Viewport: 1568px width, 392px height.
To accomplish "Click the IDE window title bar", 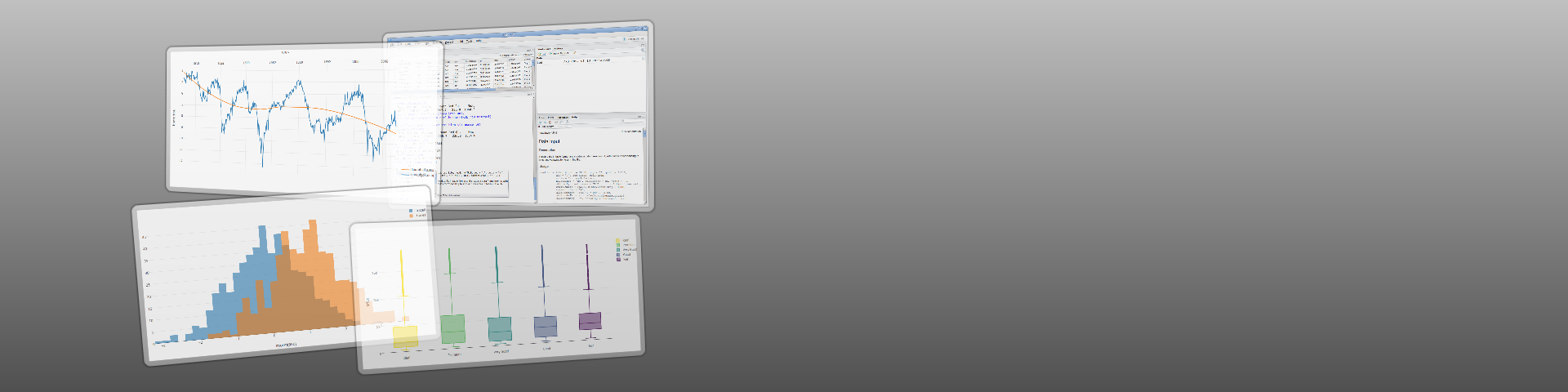I will (514, 35).
